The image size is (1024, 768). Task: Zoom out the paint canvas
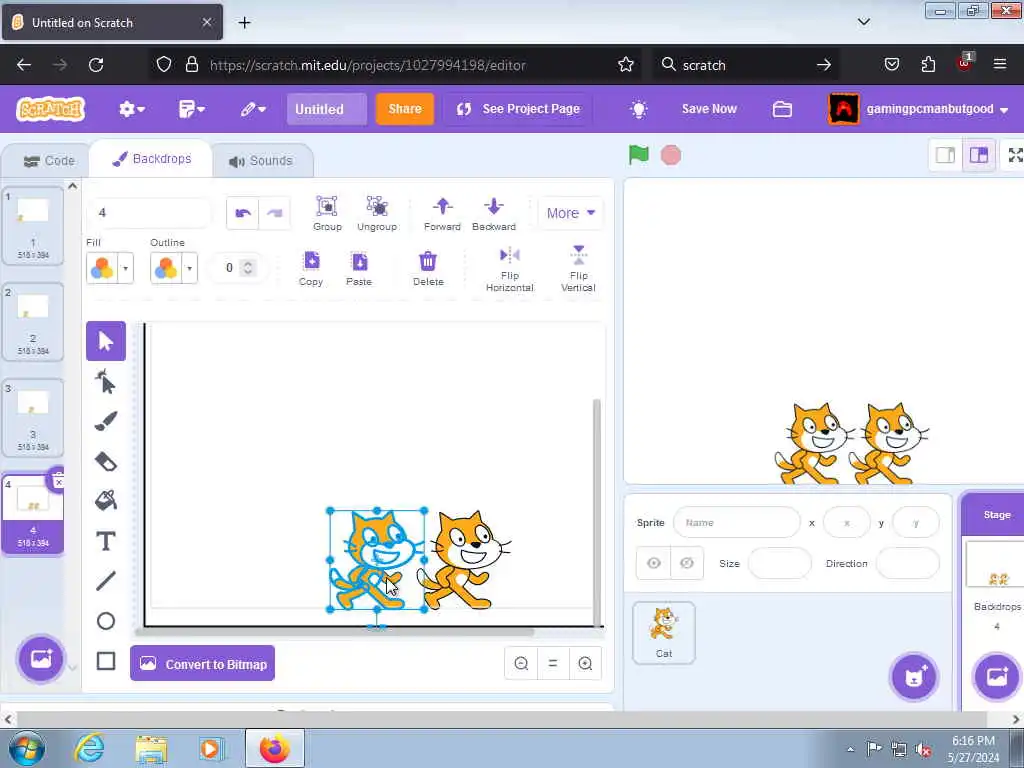coord(521,664)
